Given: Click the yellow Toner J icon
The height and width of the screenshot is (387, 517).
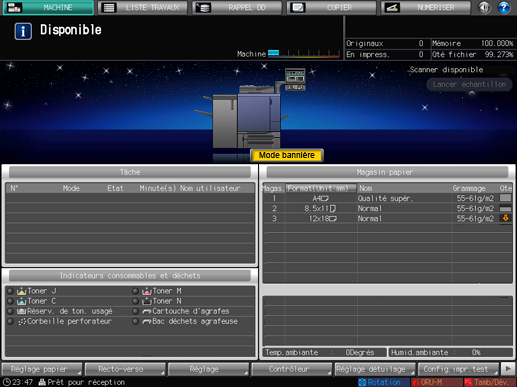Looking at the screenshot, I should tap(22, 291).
